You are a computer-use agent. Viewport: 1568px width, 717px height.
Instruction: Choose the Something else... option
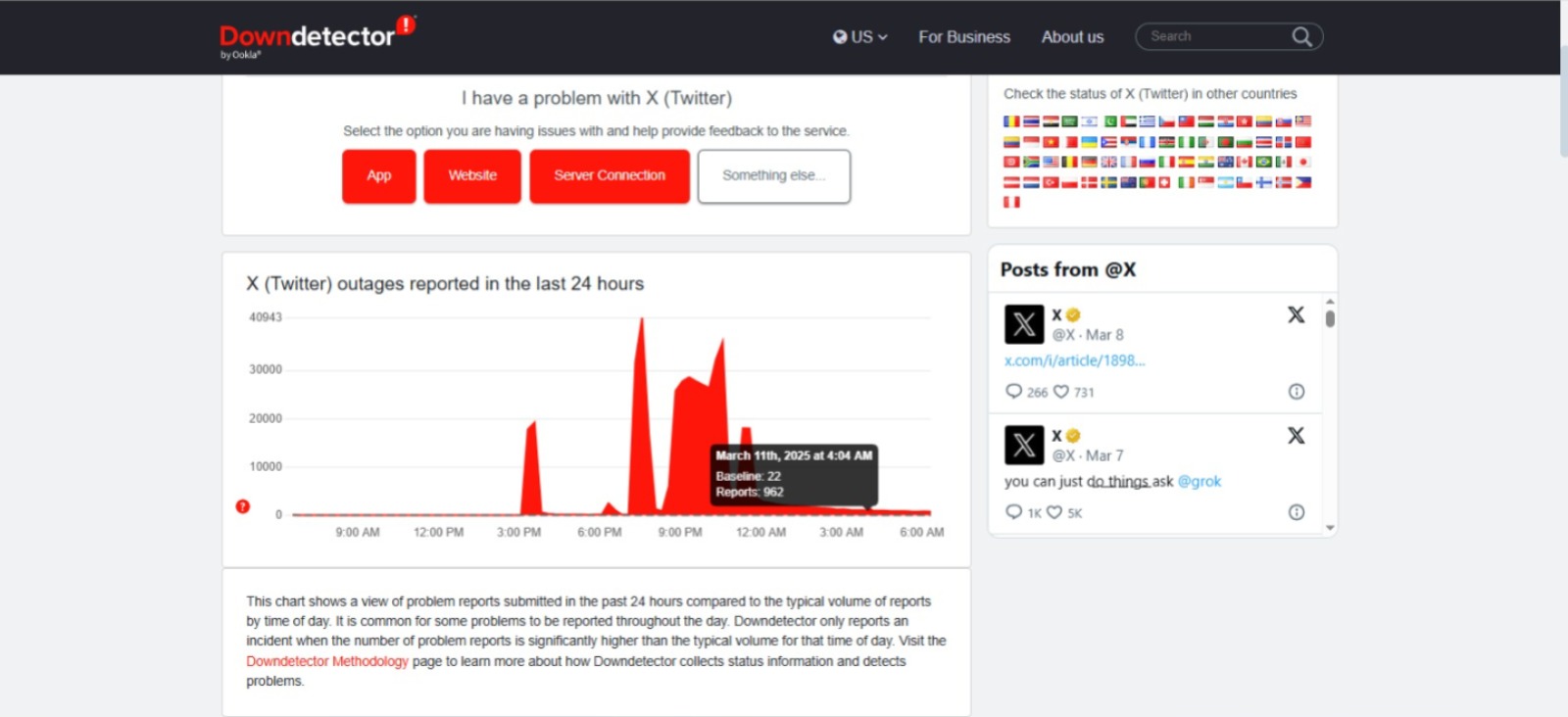774,176
